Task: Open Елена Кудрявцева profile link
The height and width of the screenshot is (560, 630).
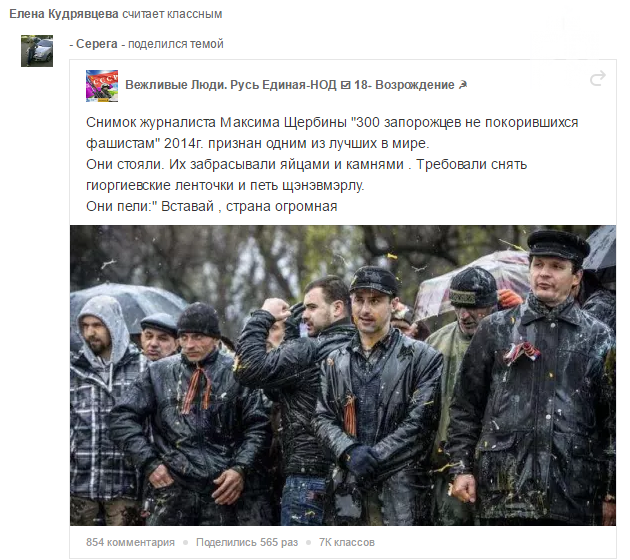Action: [x=64, y=14]
